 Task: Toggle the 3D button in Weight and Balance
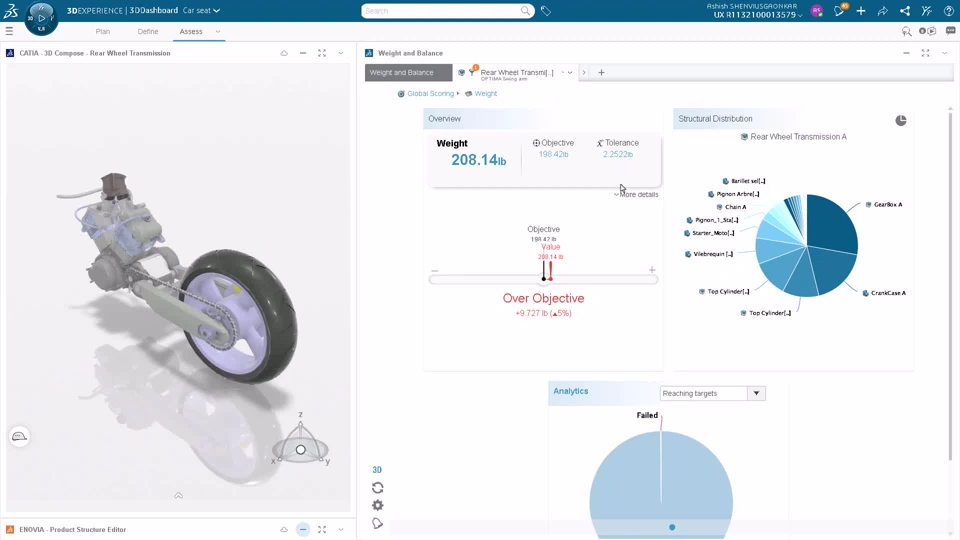tap(377, 470)
